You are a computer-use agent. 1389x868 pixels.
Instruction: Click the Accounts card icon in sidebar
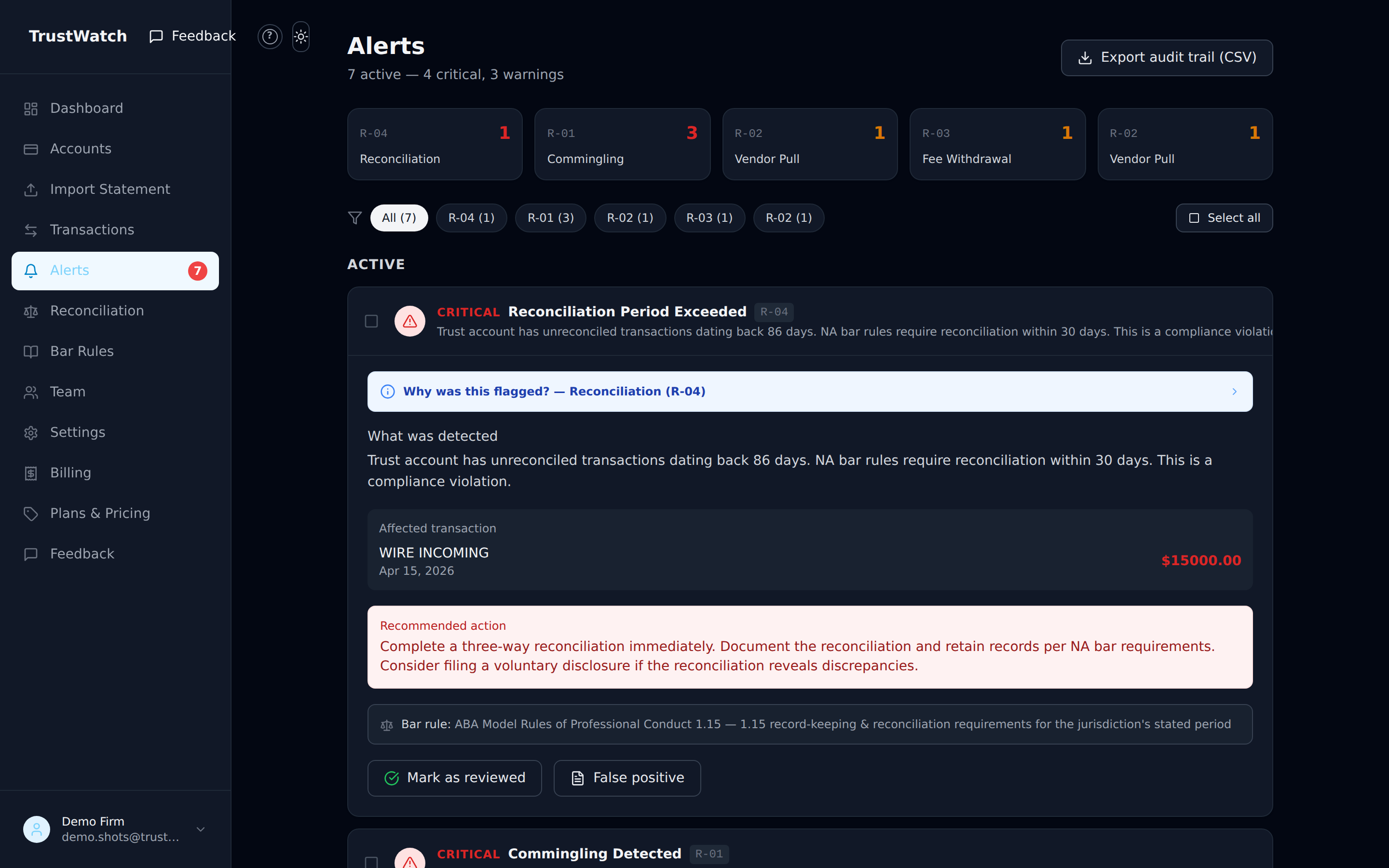pyautogui.click(x=31, y=149)
